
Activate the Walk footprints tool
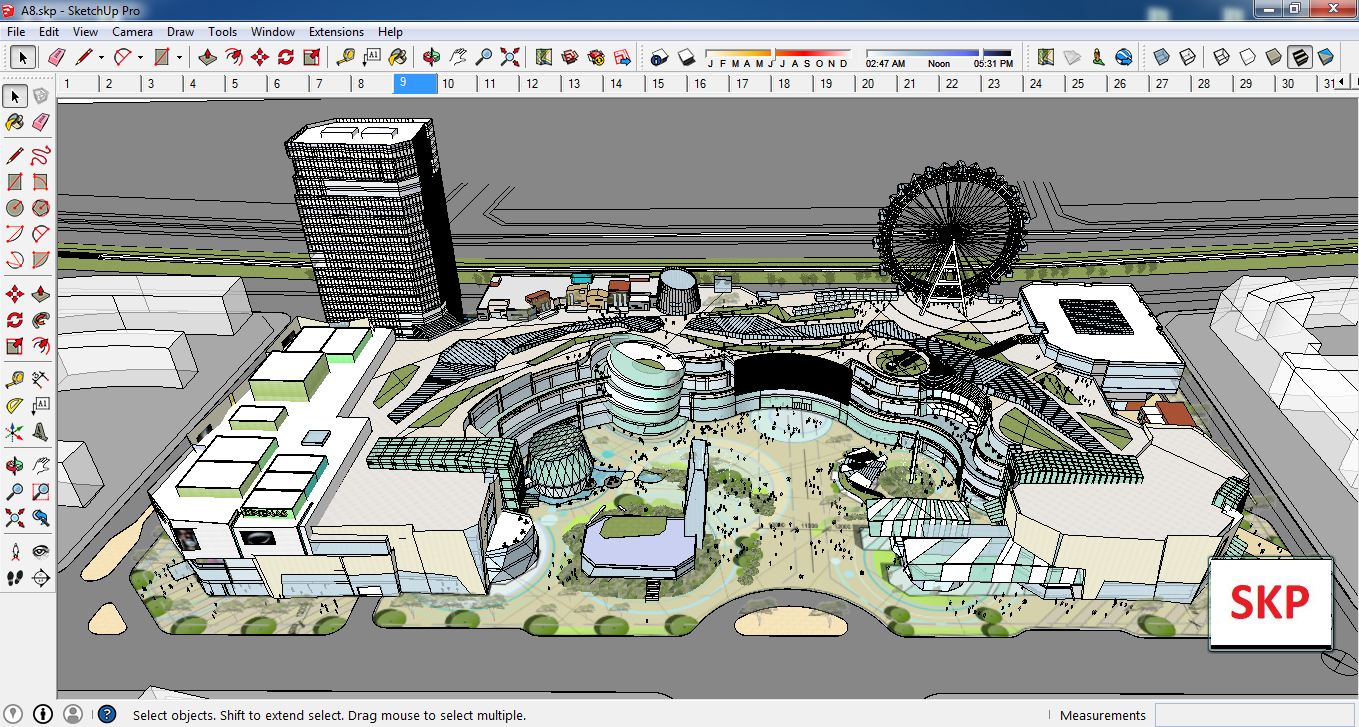(15, 577)
